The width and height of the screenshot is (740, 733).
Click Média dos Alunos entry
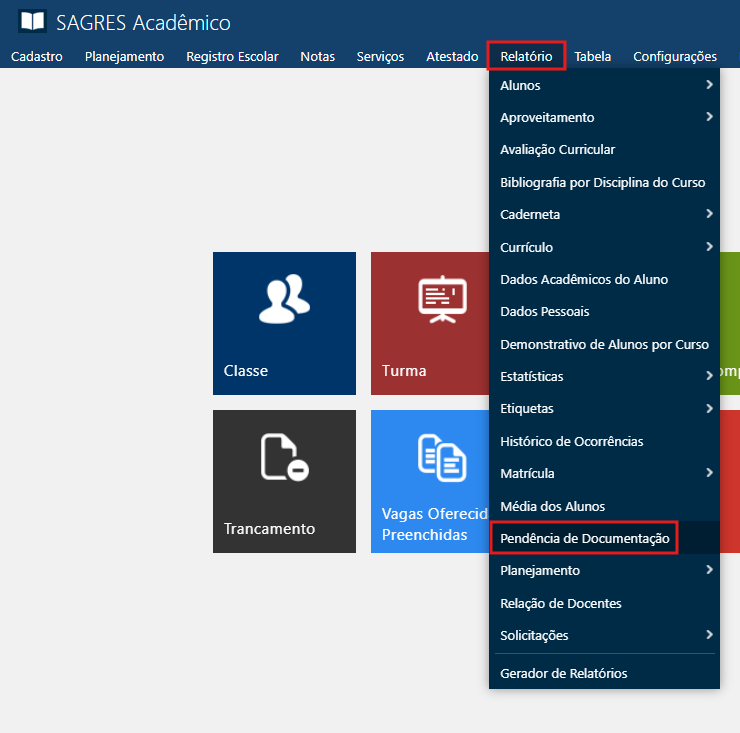tap(552, 506)
